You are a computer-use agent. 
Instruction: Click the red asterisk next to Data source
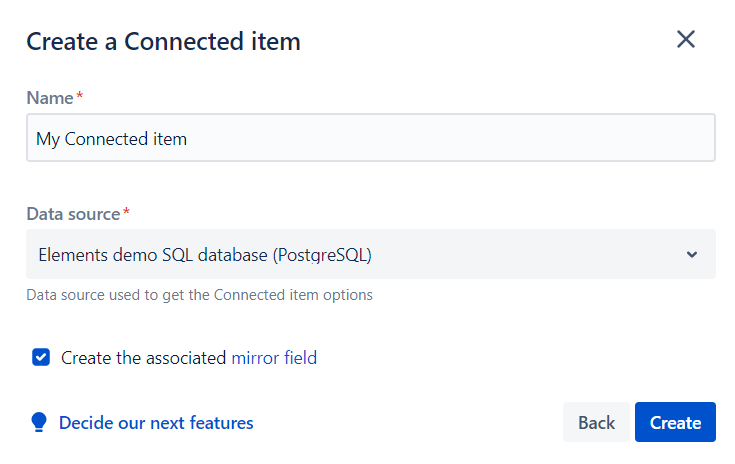point(126,213)
